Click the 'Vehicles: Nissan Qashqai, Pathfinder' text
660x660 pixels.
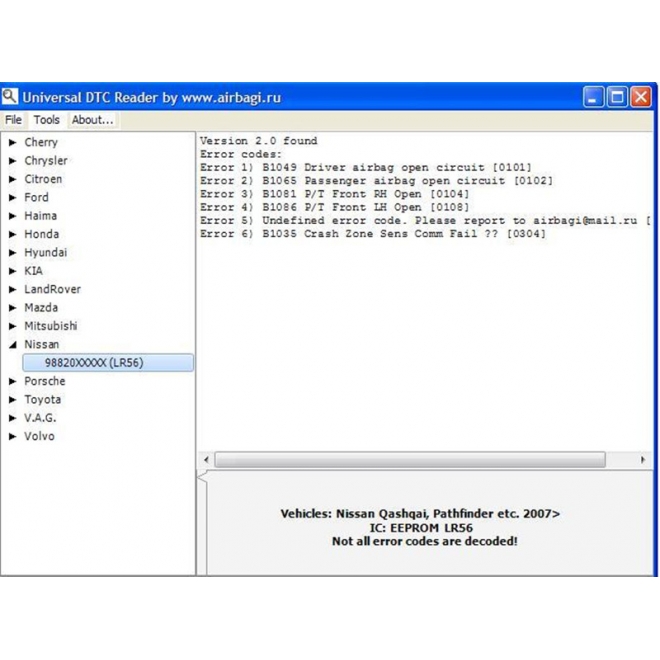pos(420,514)
